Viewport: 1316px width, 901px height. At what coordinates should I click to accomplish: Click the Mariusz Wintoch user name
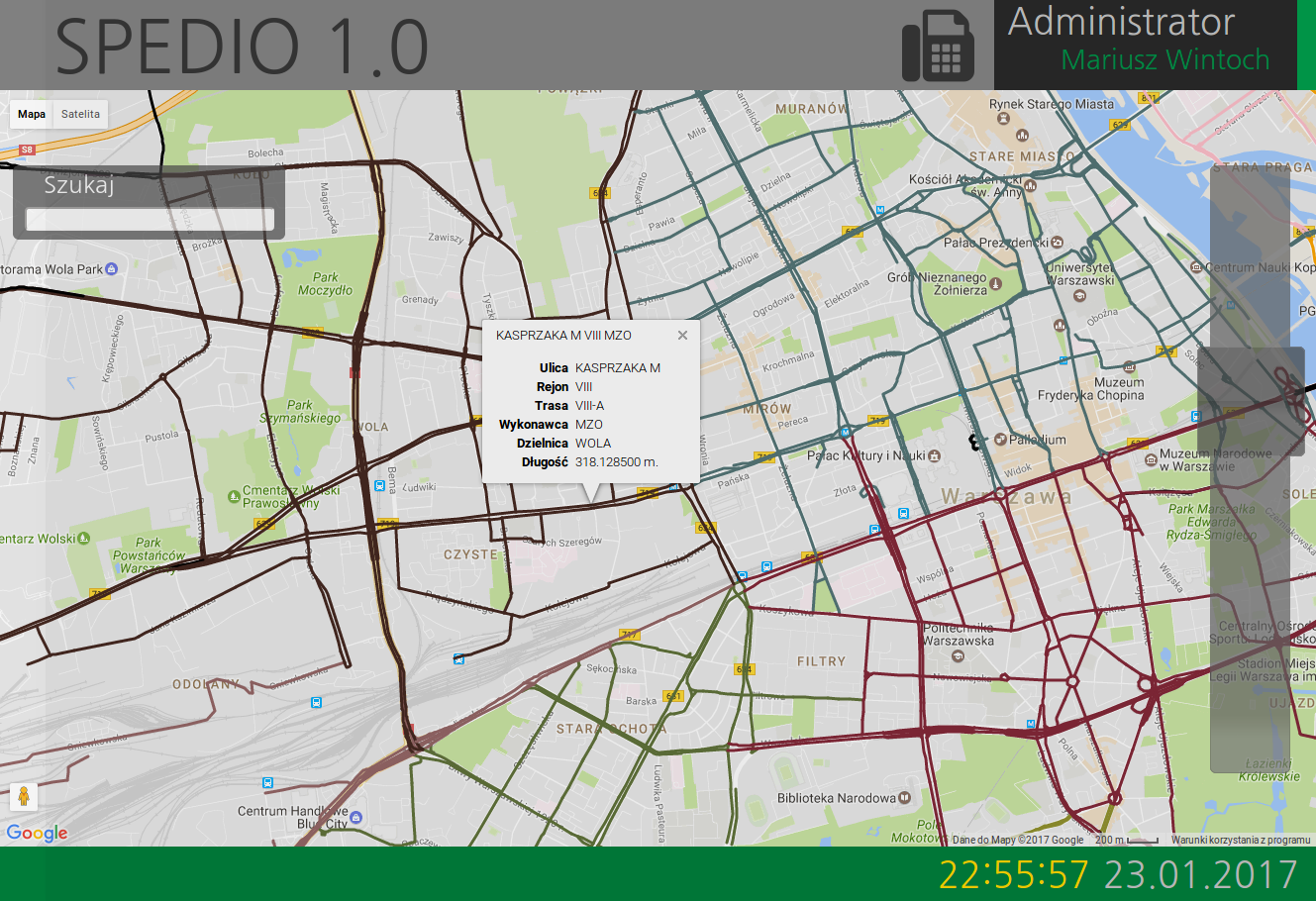coord(1164,60)
